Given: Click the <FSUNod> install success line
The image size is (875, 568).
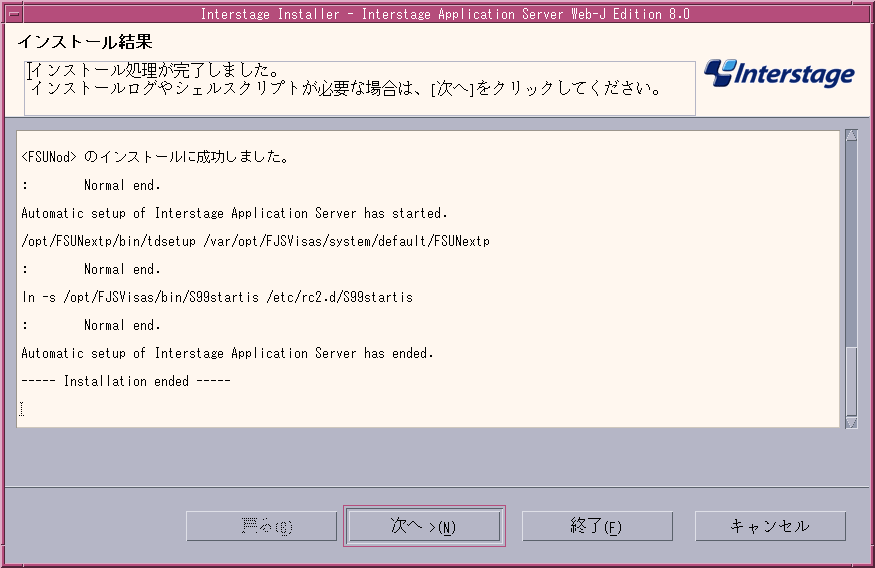Looking at the screenshot, I should tap(155, 157).
